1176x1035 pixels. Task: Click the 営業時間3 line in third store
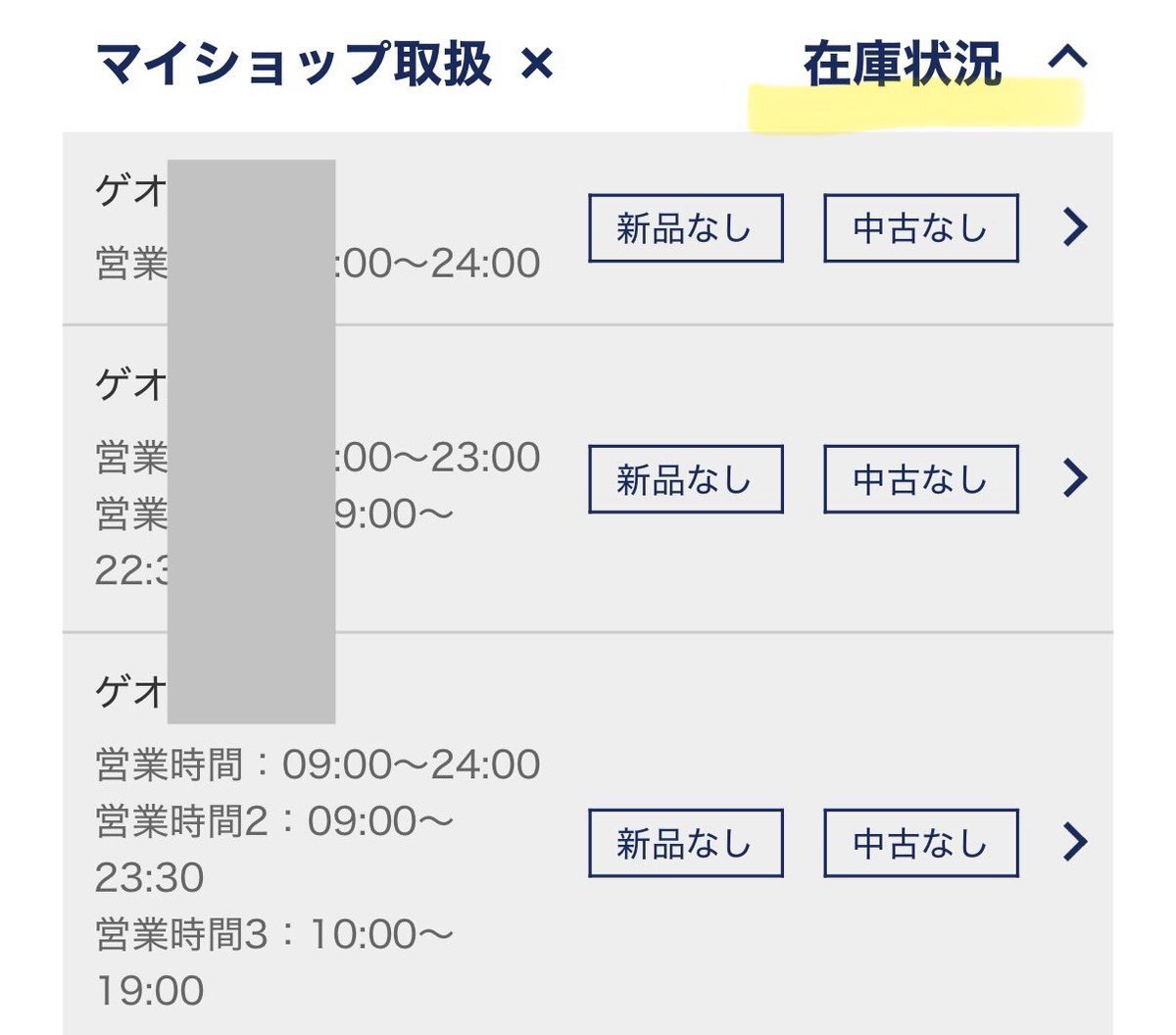pos(274,935)
